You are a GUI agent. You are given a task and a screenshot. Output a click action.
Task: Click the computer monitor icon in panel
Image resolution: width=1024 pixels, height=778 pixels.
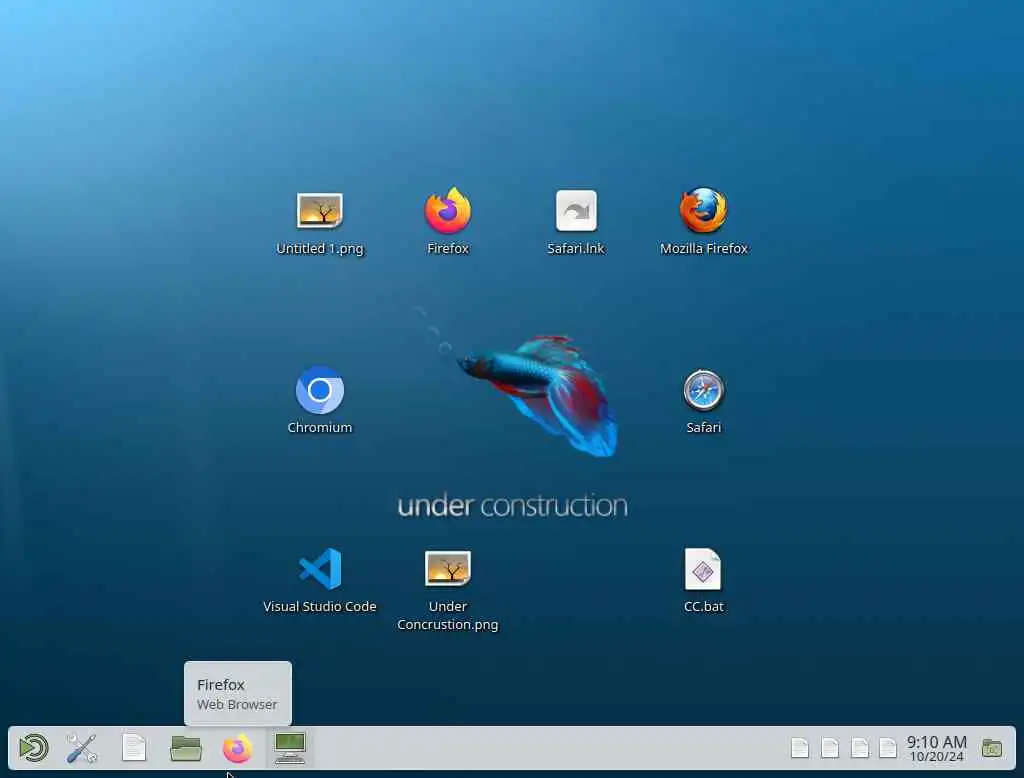point(290,748)
